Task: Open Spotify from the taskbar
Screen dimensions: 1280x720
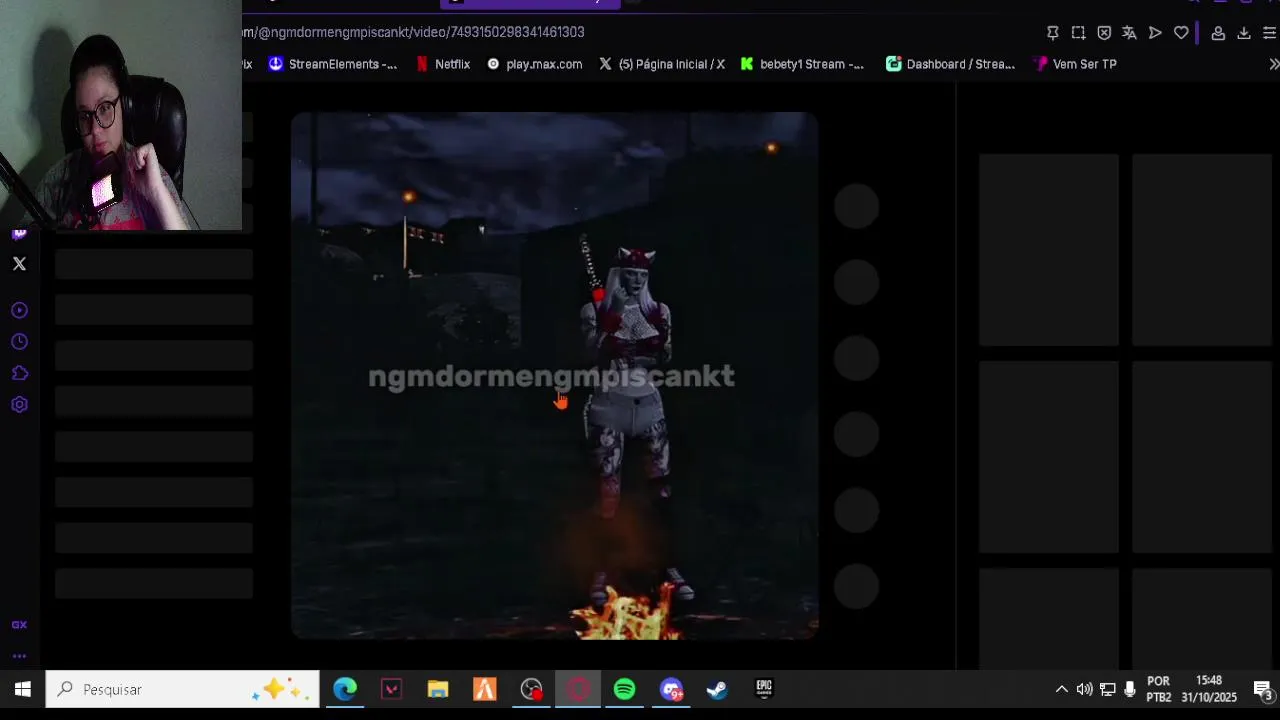Action: [x=624, y=689]
